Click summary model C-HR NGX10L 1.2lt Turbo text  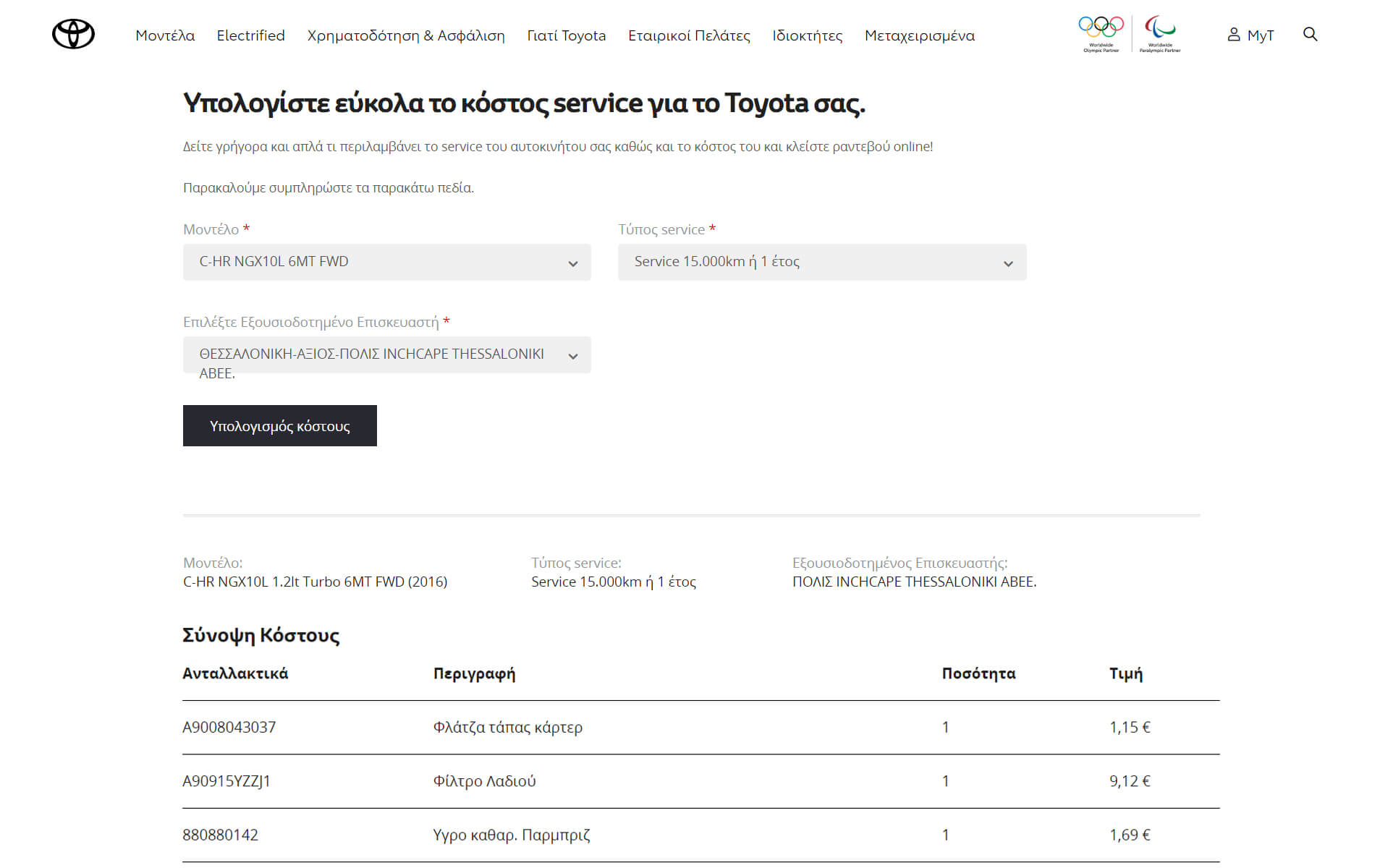(x=315, y=582)
